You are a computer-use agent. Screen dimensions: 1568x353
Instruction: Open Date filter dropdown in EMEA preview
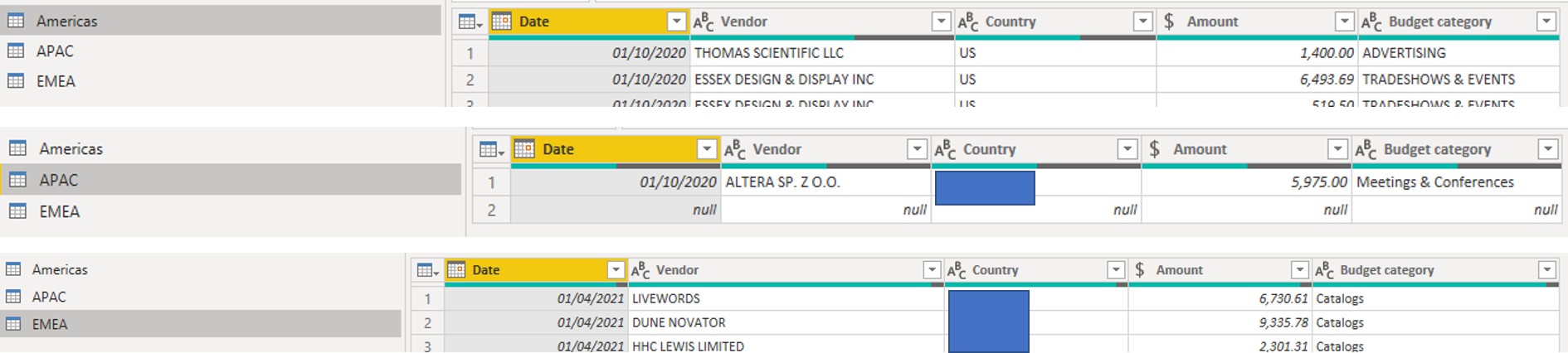point(616,270)
